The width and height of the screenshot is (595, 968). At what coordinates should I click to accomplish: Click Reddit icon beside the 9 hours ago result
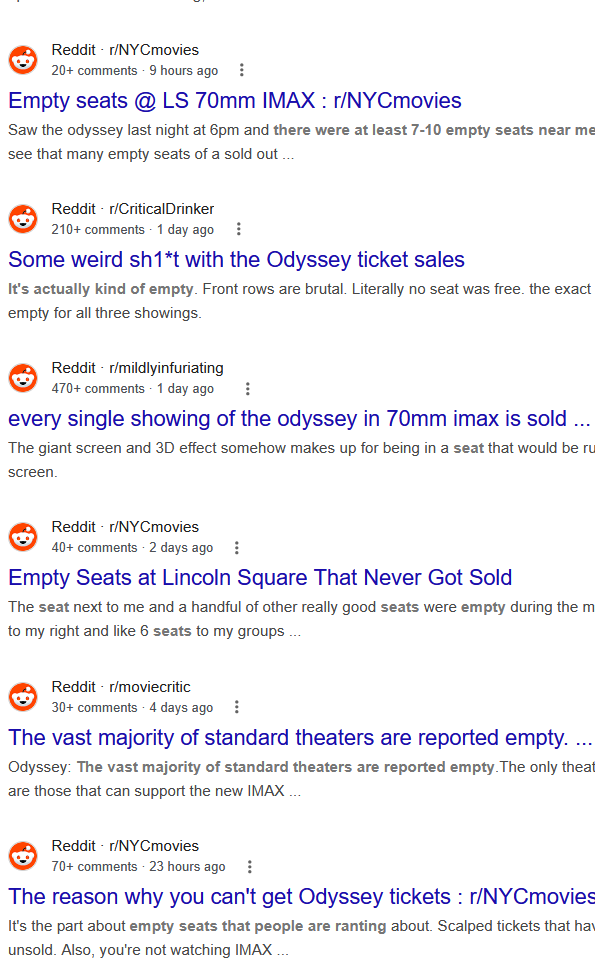coord(23,60)
